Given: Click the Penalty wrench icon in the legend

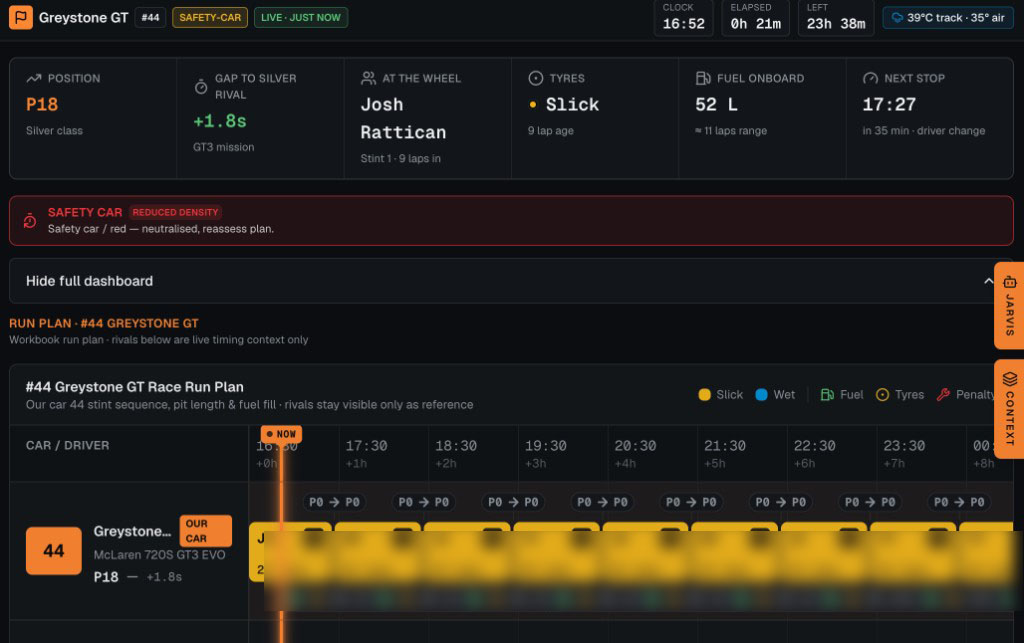Looking at the screenshot, I should 943,394.
